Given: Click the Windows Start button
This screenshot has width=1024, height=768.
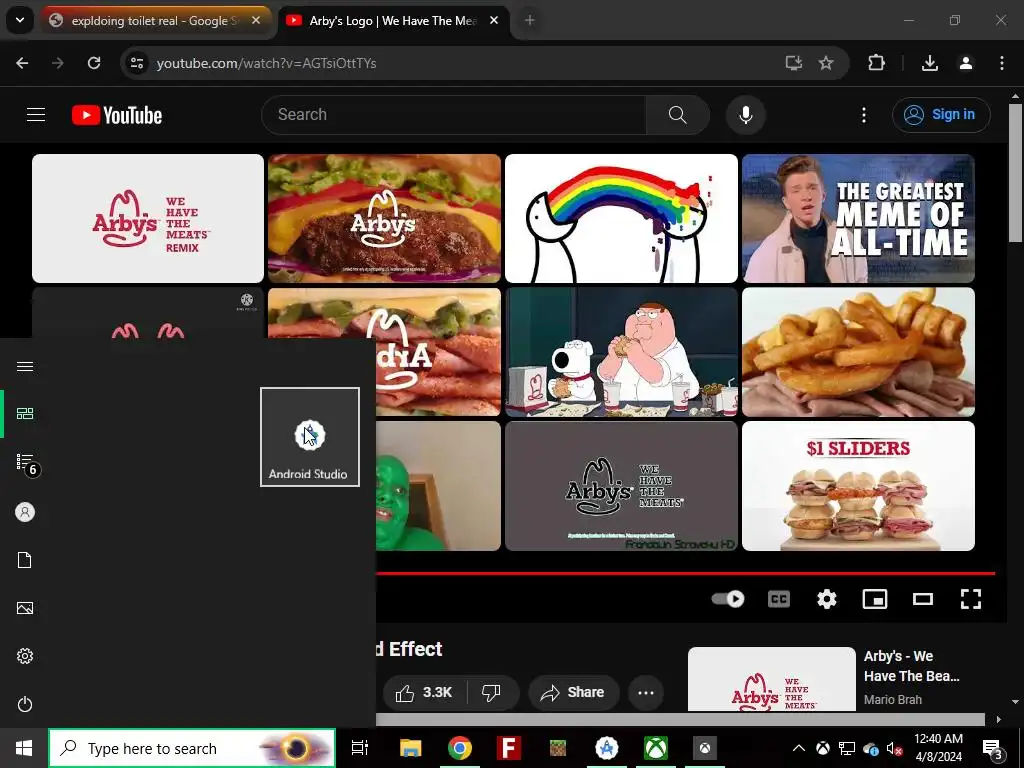Looking at the screenshot, I should [24, 748].
